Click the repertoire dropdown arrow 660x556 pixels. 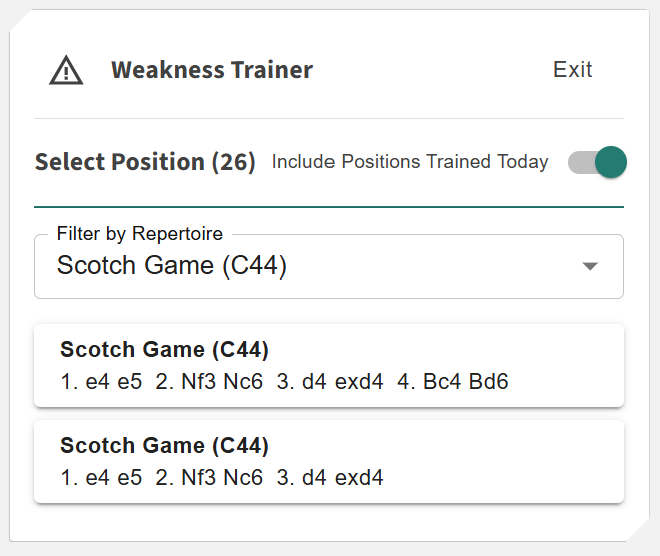pos(590,266)
